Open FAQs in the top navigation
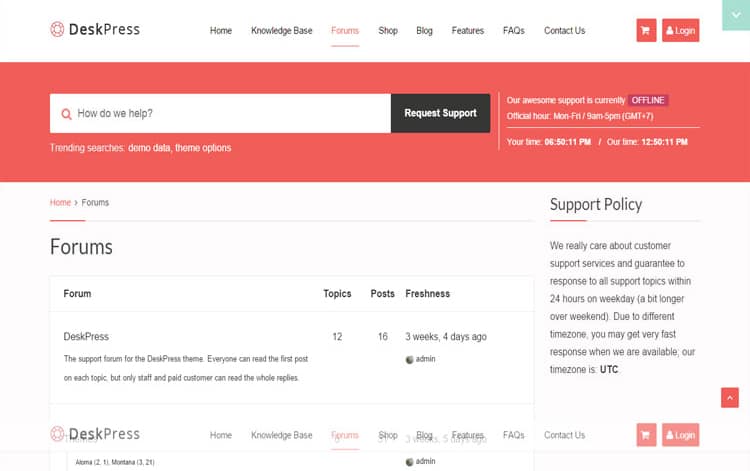This screenshot has width=750, height=471. 513,31
